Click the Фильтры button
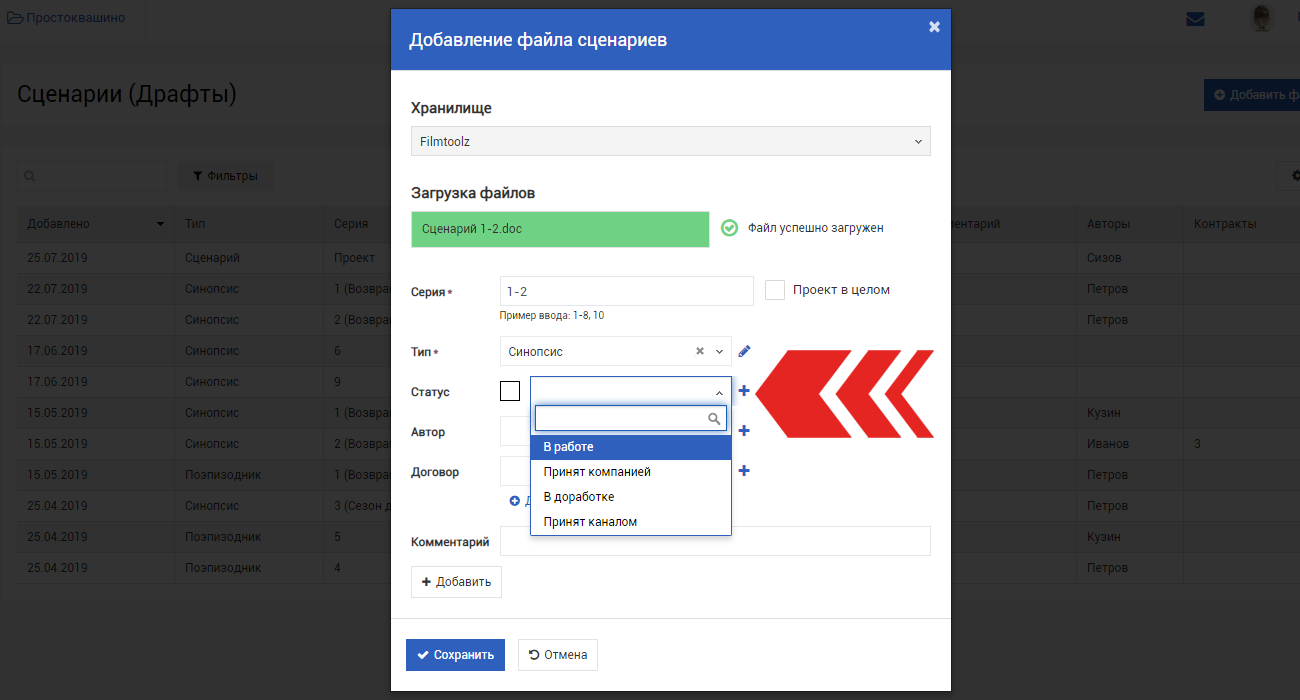Screen dimensions: 1300x700 [225, 176]
